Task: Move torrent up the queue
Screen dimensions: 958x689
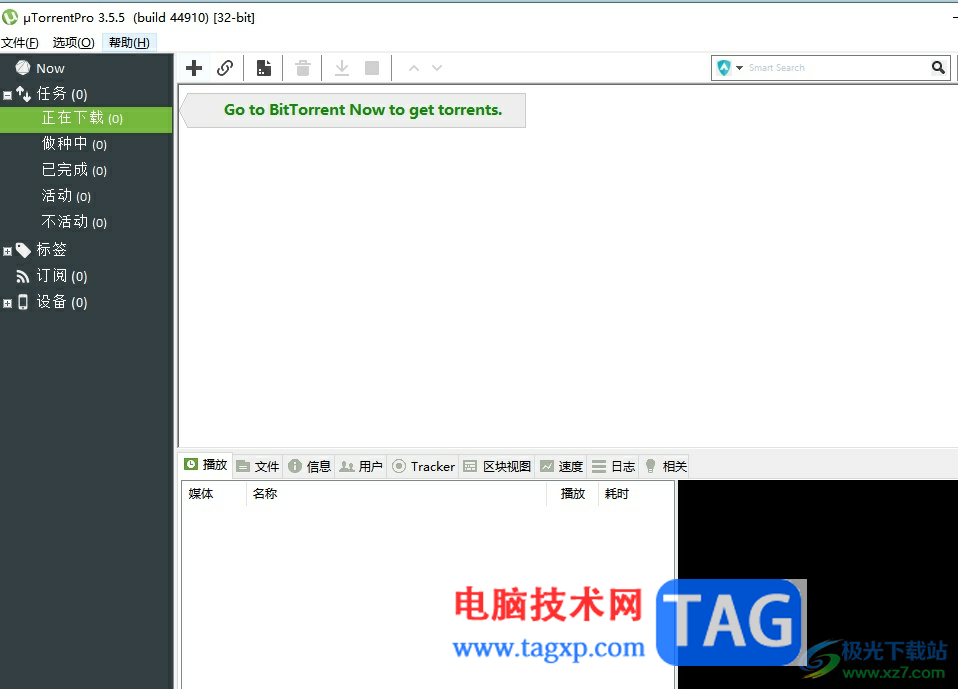Action: [414, 68]
